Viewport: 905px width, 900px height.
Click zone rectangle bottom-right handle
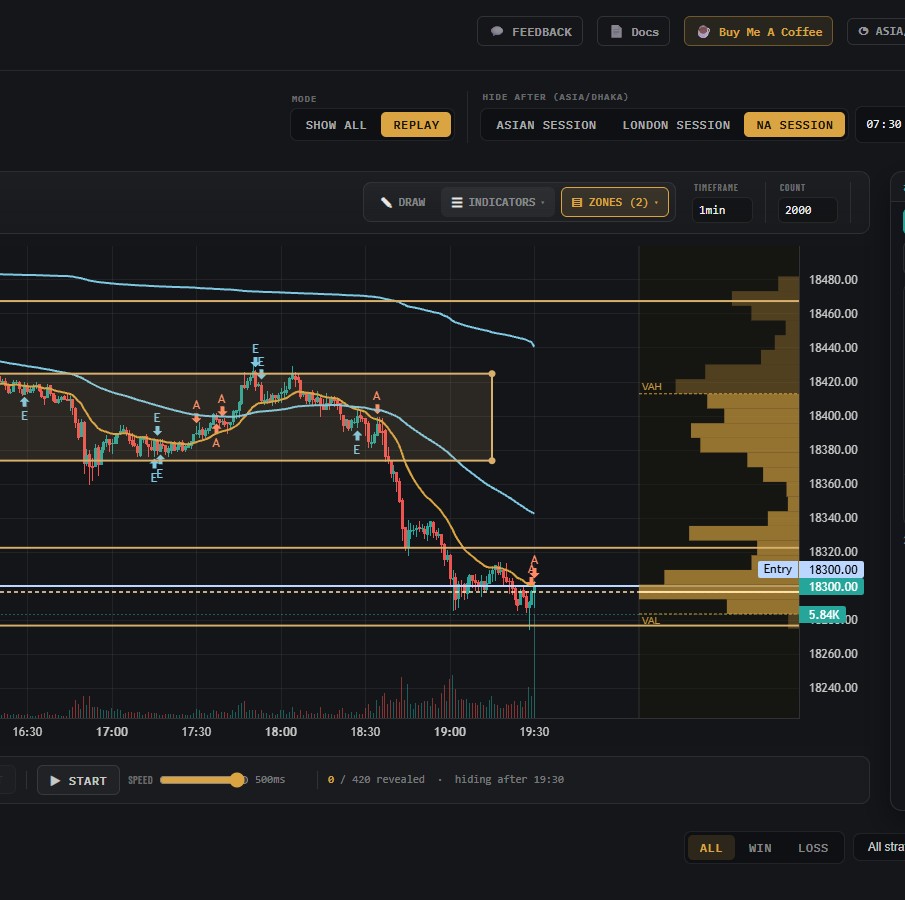click(x=492, y=461)
